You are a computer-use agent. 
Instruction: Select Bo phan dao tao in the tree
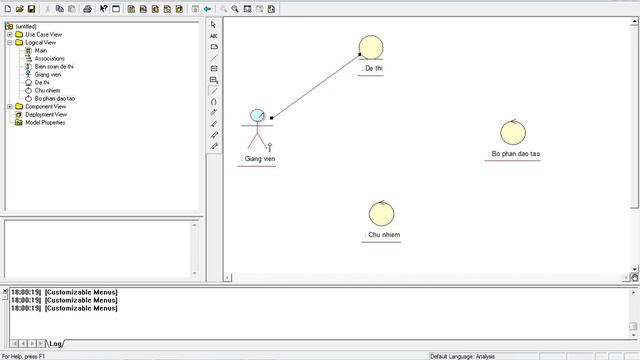[x=55, y=99]
